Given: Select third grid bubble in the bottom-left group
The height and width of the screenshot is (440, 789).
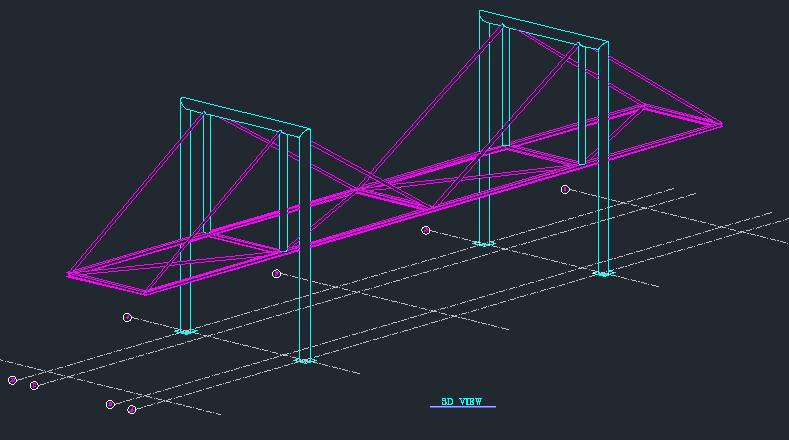Looking at the screenshot, I should click(x=110, y=404).
